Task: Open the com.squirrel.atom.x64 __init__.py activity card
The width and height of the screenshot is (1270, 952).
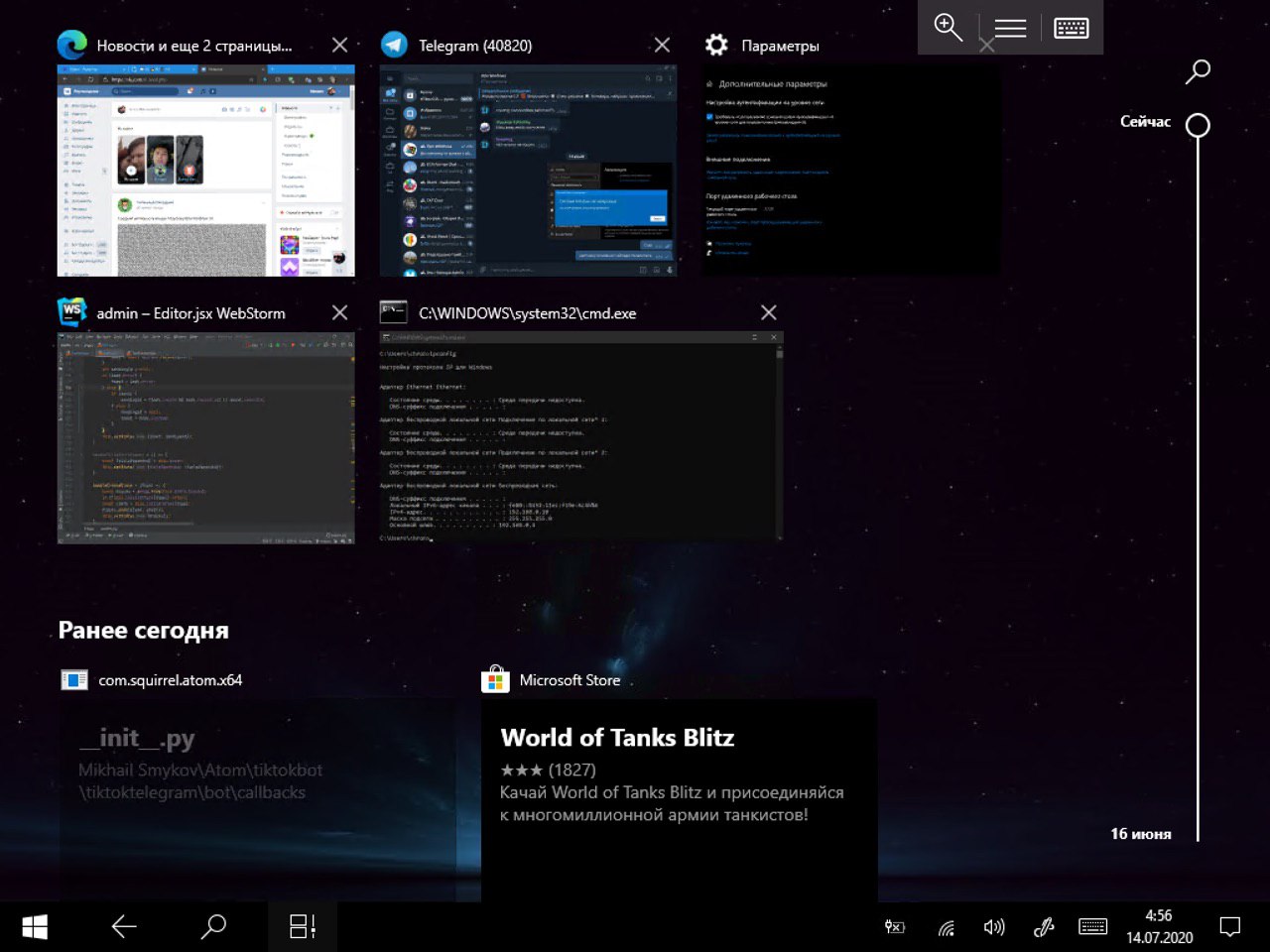Action: 258,799
